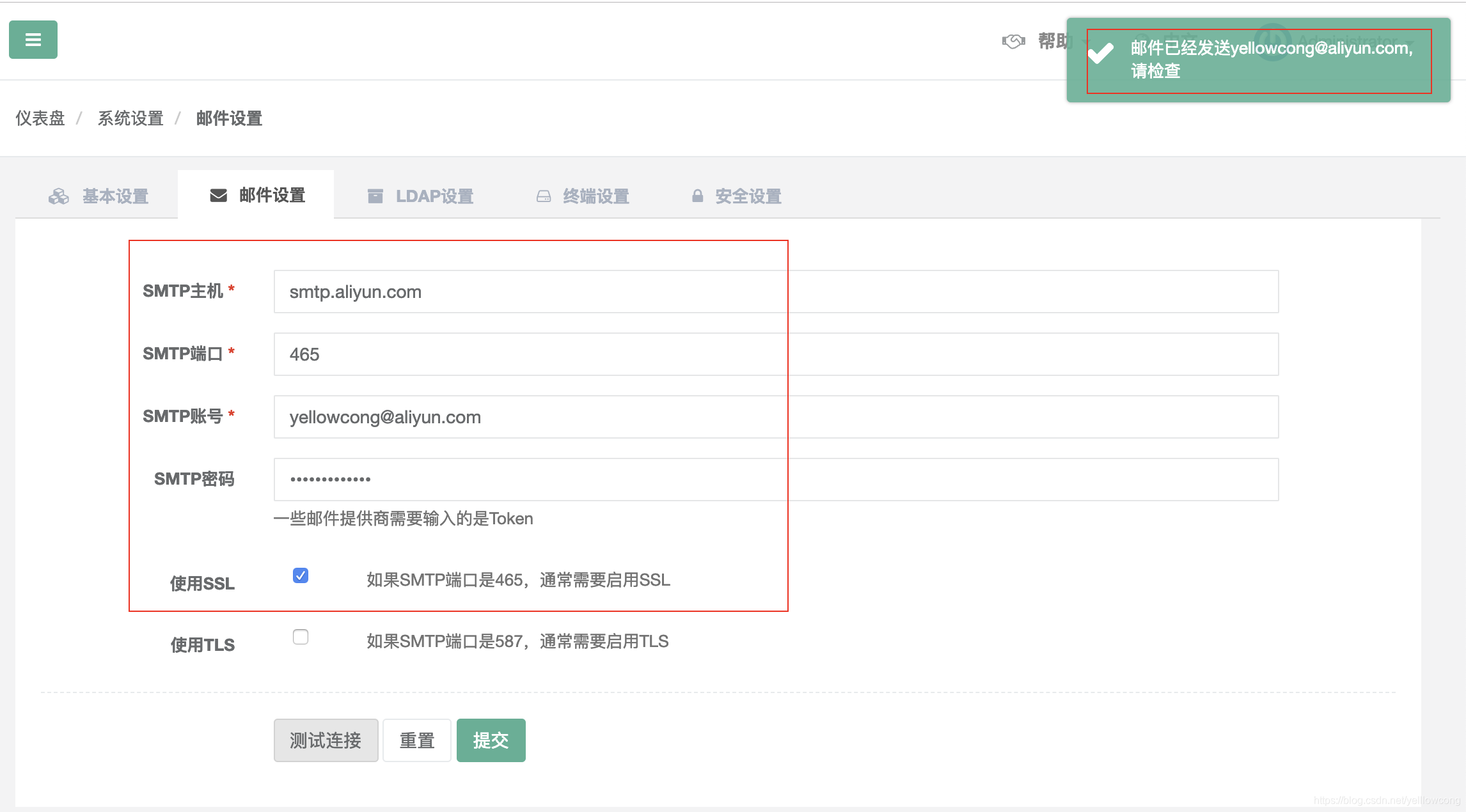Toggle the sidebar hamburger menu button
The width and height of the screenshot is (1466, 812).
[33, 40]
